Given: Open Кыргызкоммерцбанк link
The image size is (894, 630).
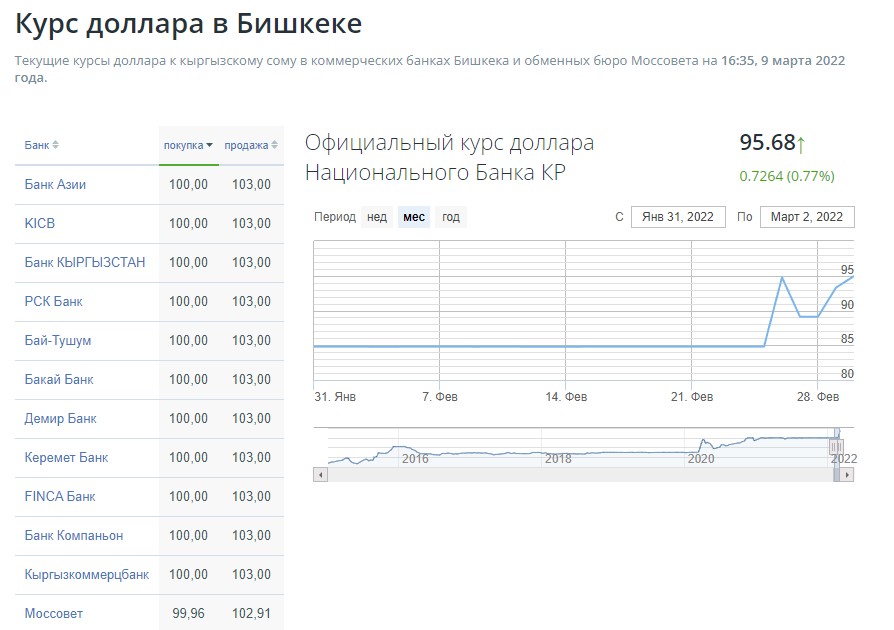Looking at the screenshot, I should [x=87, y=575].
